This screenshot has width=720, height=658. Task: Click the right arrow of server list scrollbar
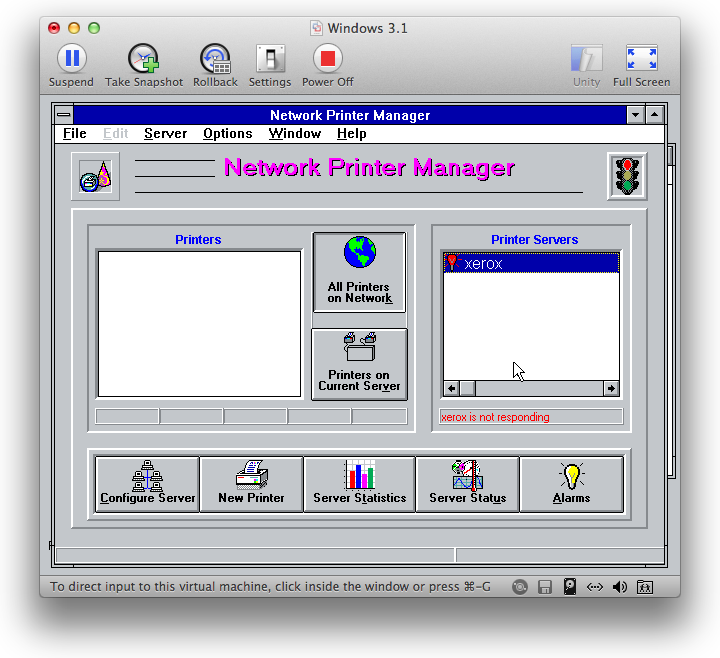click(x=611, y=388)
